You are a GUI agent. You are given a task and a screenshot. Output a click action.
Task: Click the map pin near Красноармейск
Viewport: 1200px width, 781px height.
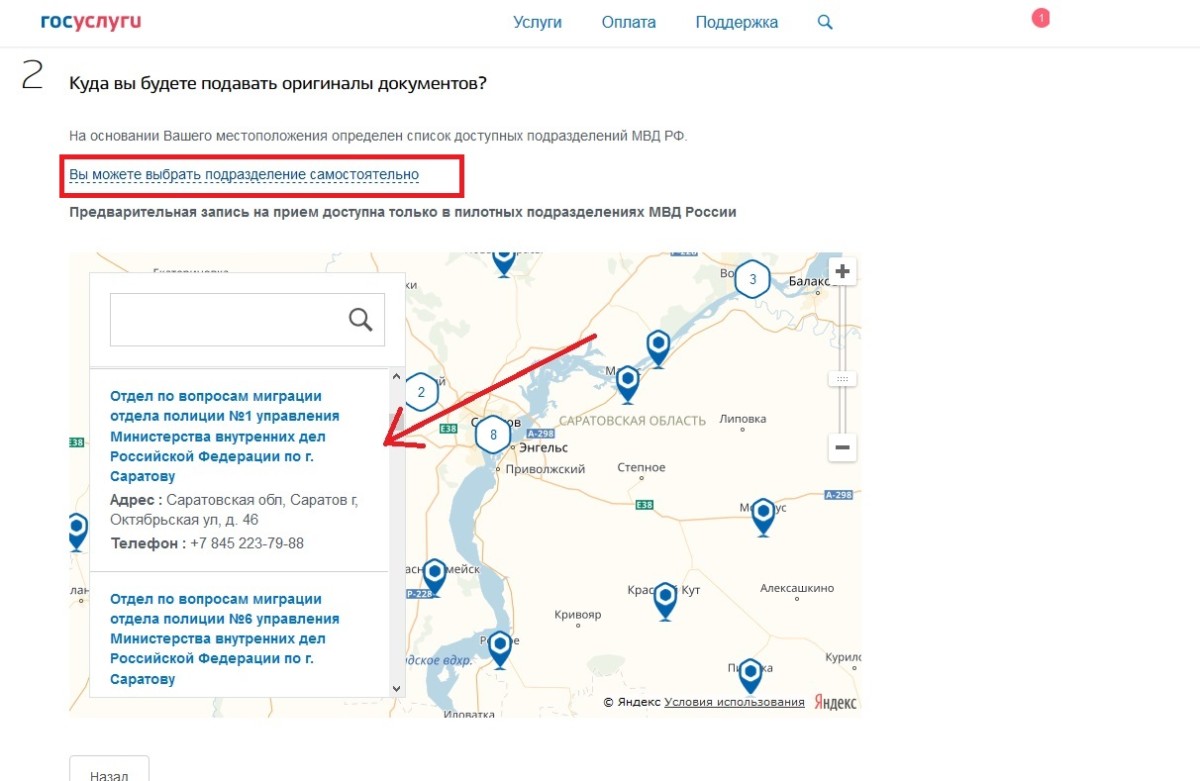[434, 573]
